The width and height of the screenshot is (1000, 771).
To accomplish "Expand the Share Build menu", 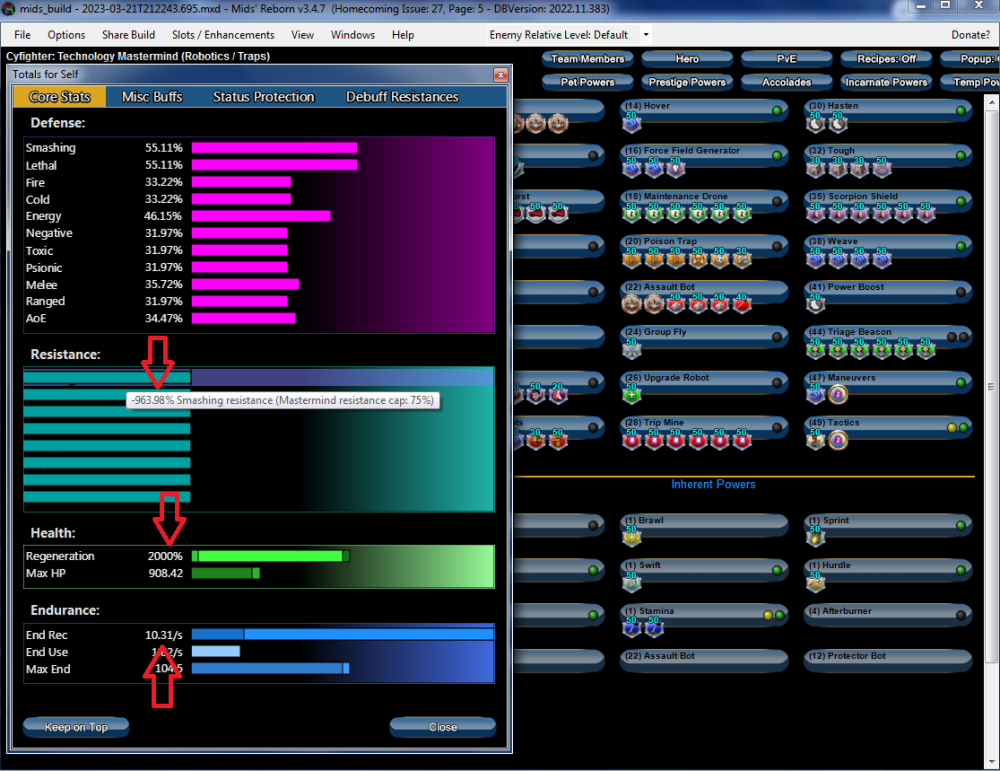I will click(x=128, y=35).
